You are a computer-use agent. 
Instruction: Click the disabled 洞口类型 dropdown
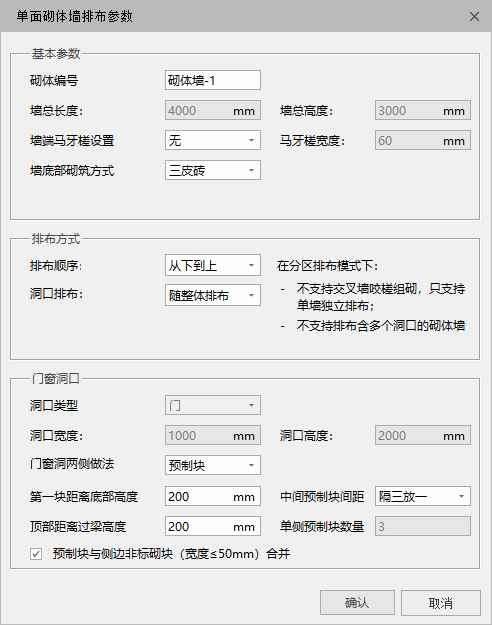213,405
